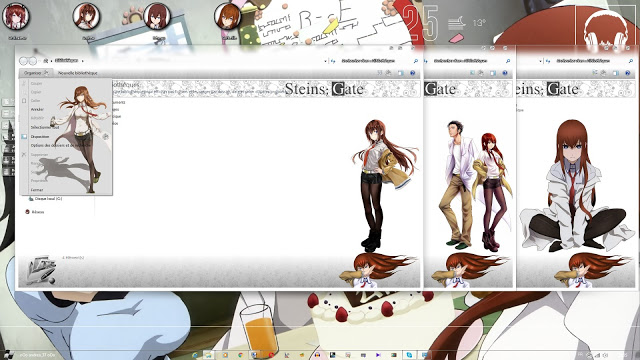Click the search magnifier in the middle Explorer window
640x360 pixels.
coord(508,61)
